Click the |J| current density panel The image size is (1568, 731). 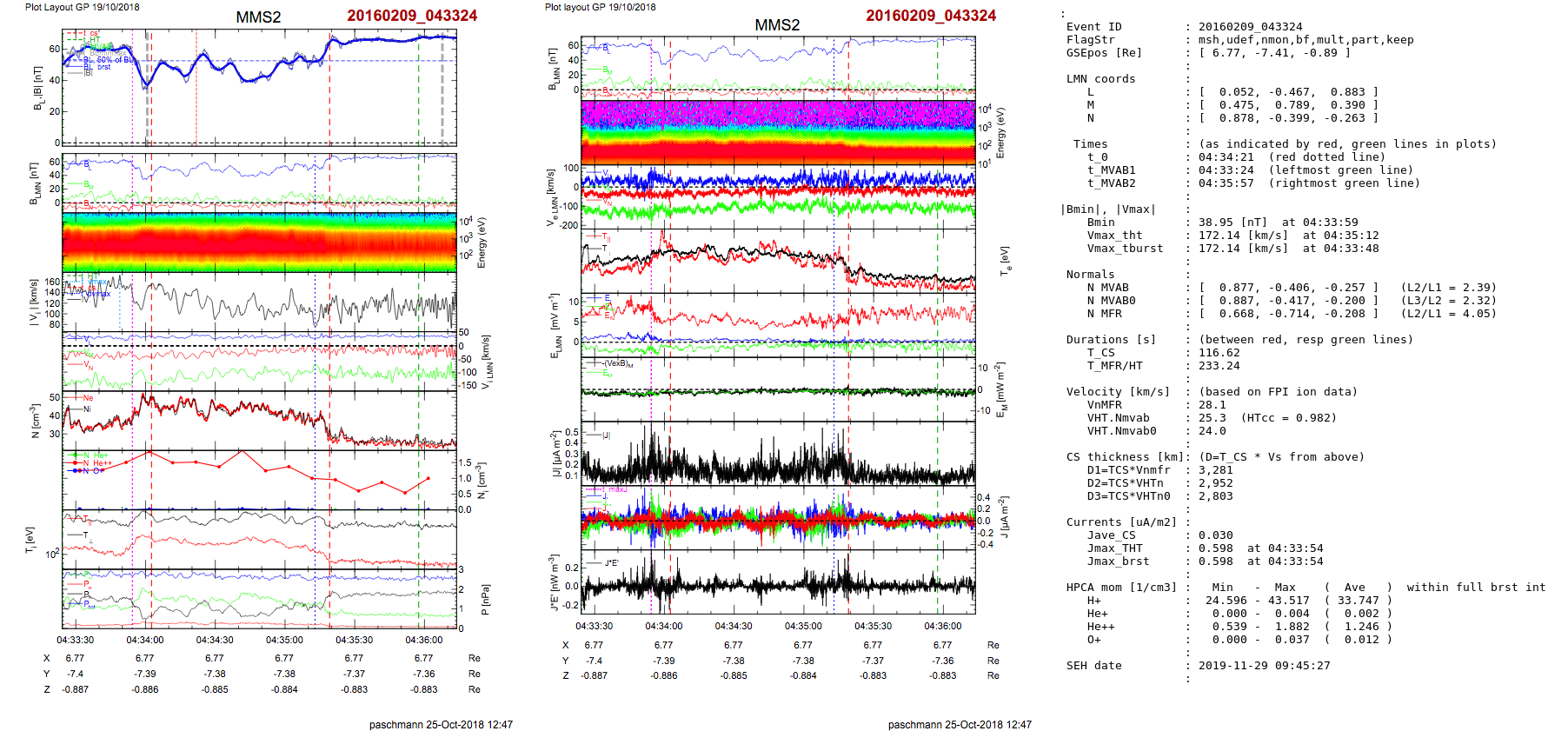[778, 454]
